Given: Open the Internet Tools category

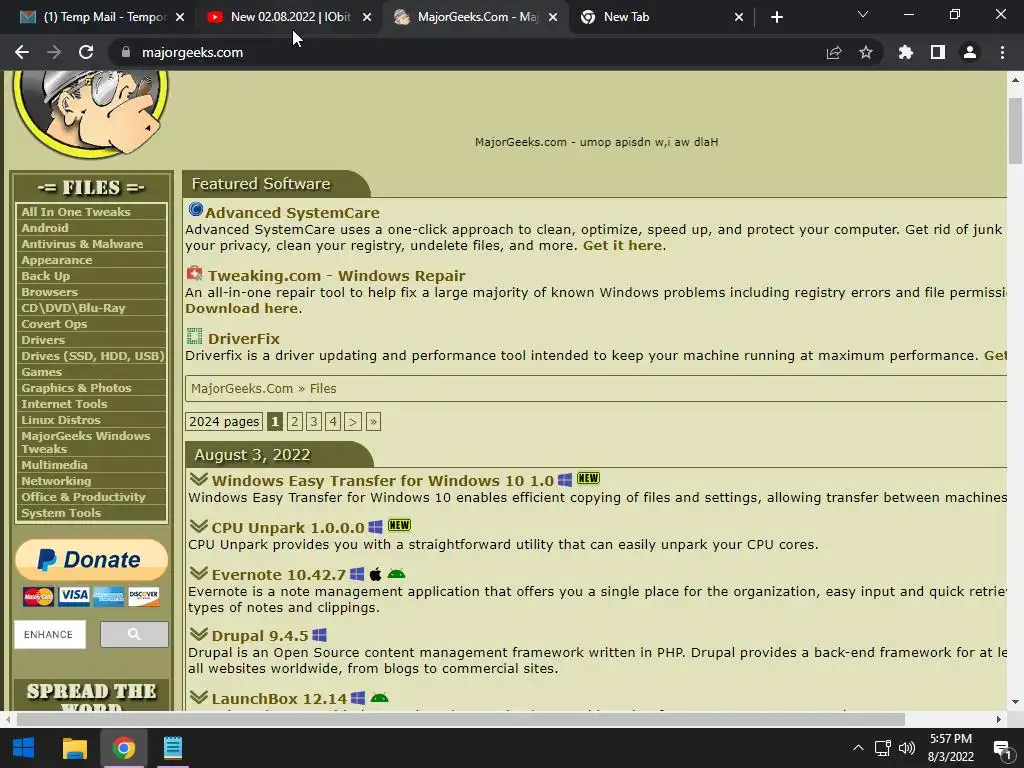Looking at the screenshot, I should (x=64, y=404).
